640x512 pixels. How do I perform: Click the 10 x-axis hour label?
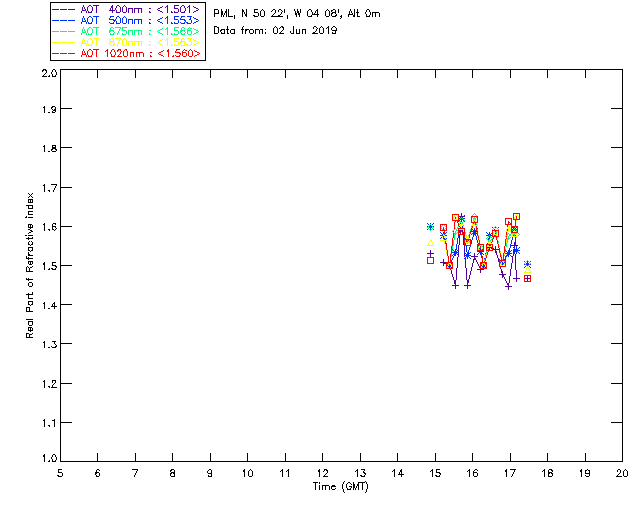point(247,473)
